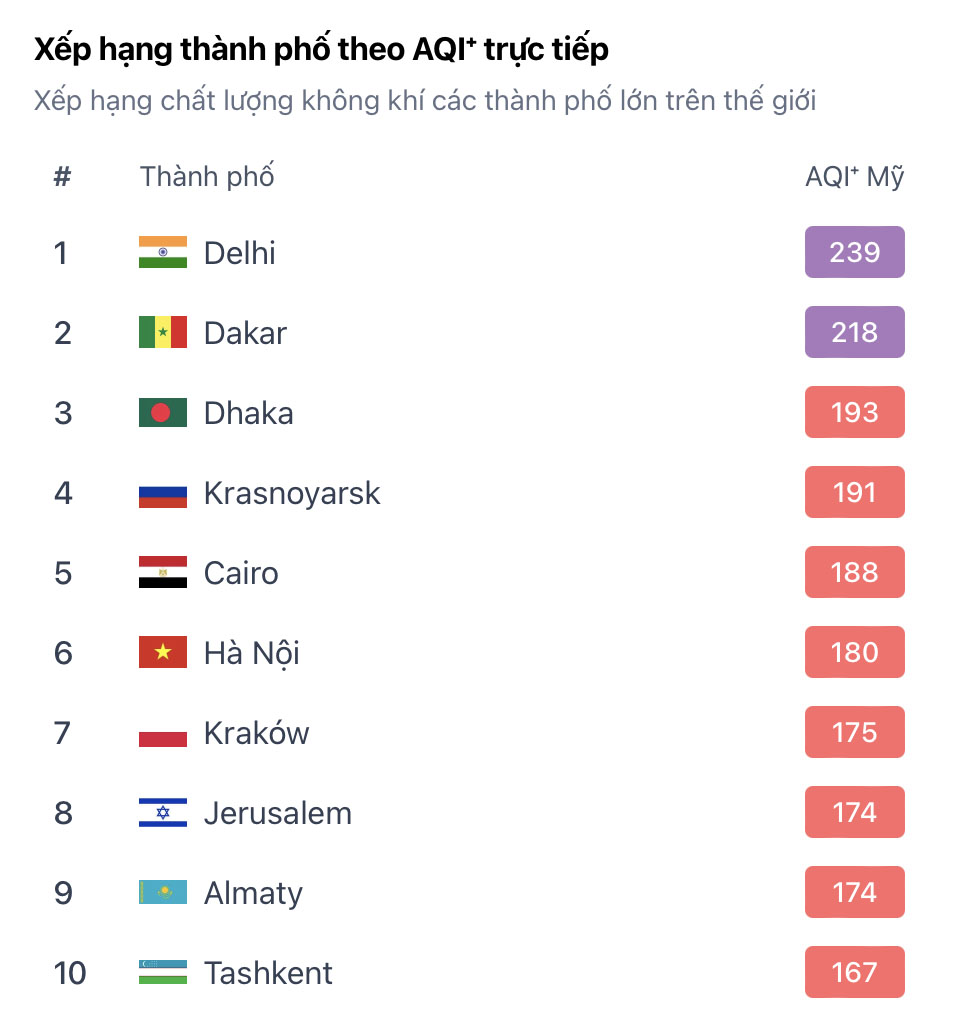Click the "Thành phố" column header
The height and width of the screenshot is (1028, 954).
pyautogui.click(x=207, y=177)
